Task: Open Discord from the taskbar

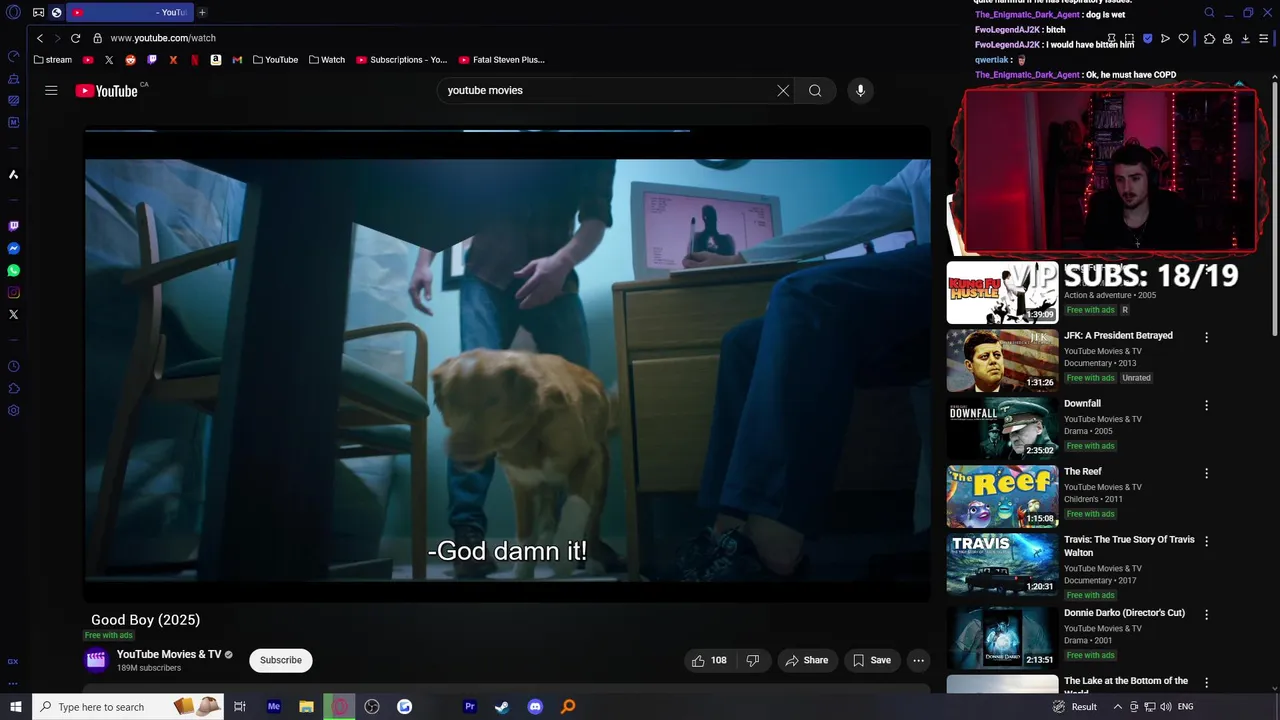Action: tap(535, 707)
